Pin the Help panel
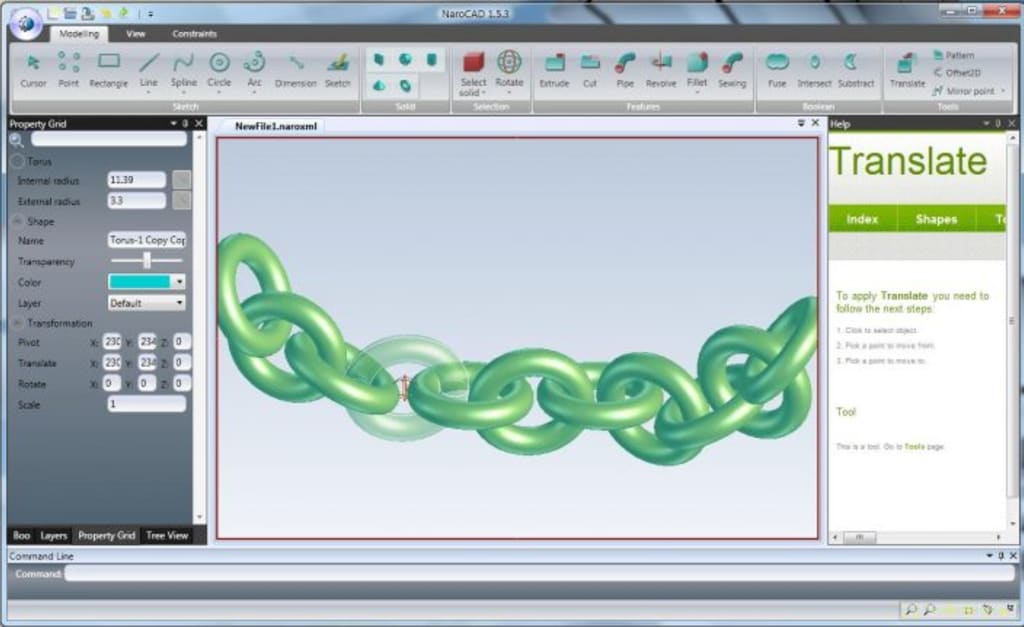1024x627 pixels. [999, 123]
